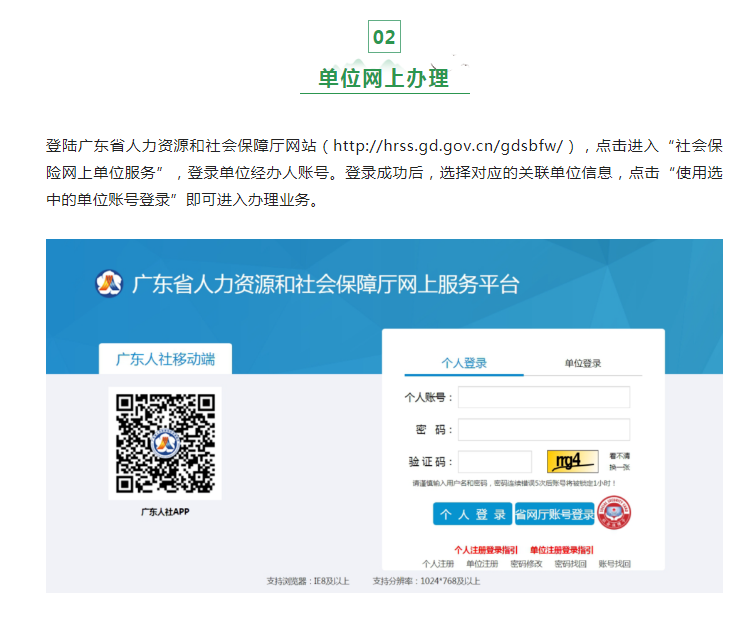Open the 账号找回 link

coord(614,564)
